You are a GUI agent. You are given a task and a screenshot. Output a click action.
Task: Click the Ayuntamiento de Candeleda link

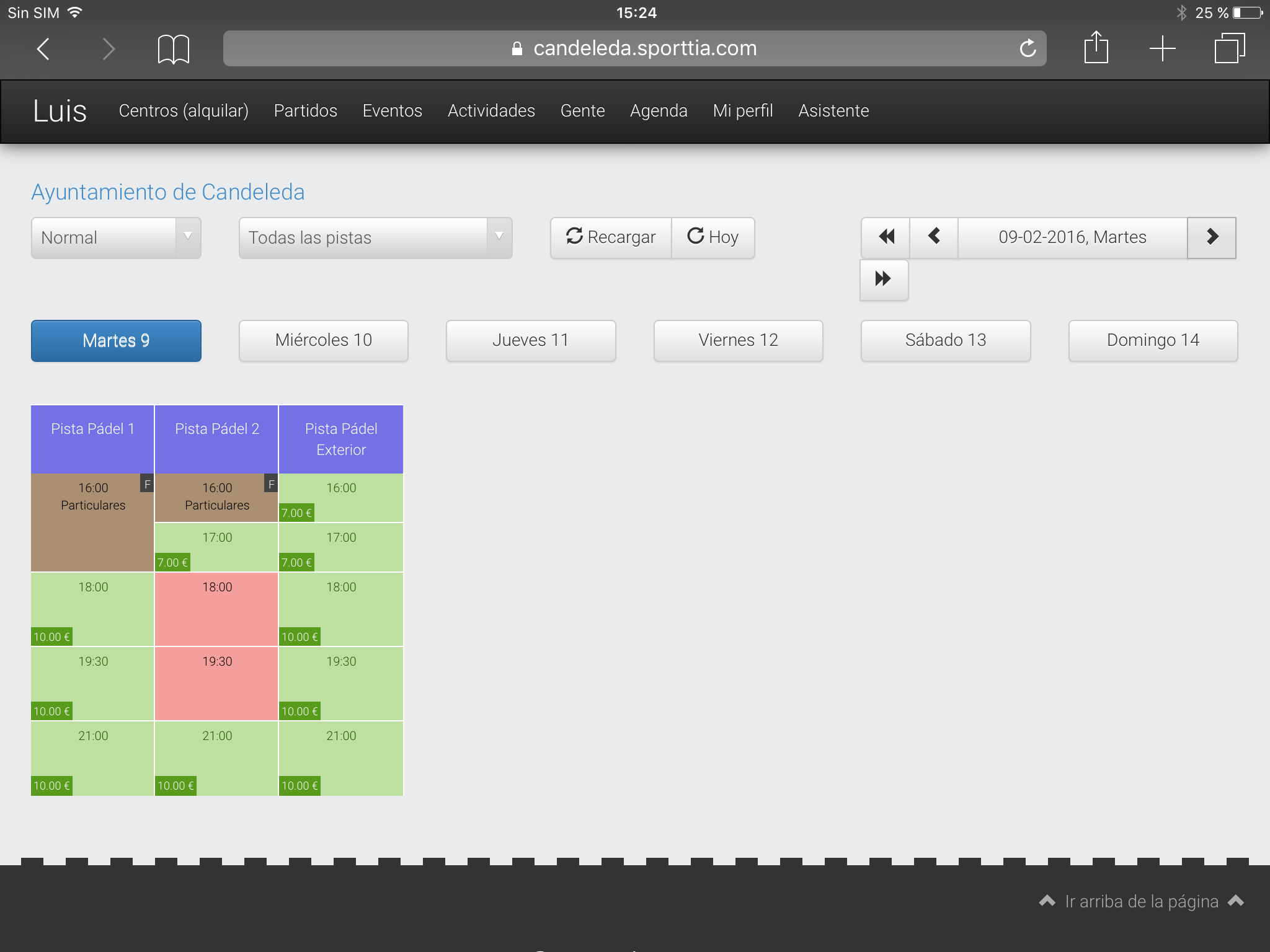coord(168,192)
